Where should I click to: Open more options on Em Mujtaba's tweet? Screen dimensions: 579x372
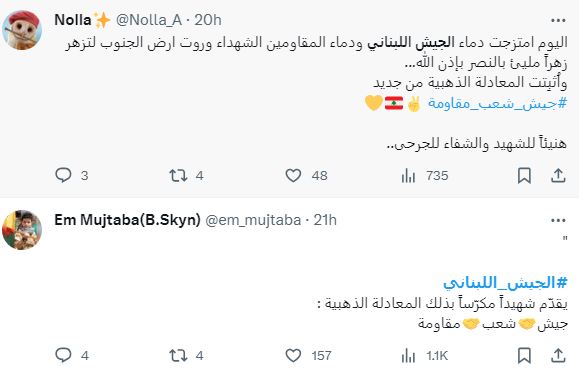pyautogui.click(x=558, y=221)
